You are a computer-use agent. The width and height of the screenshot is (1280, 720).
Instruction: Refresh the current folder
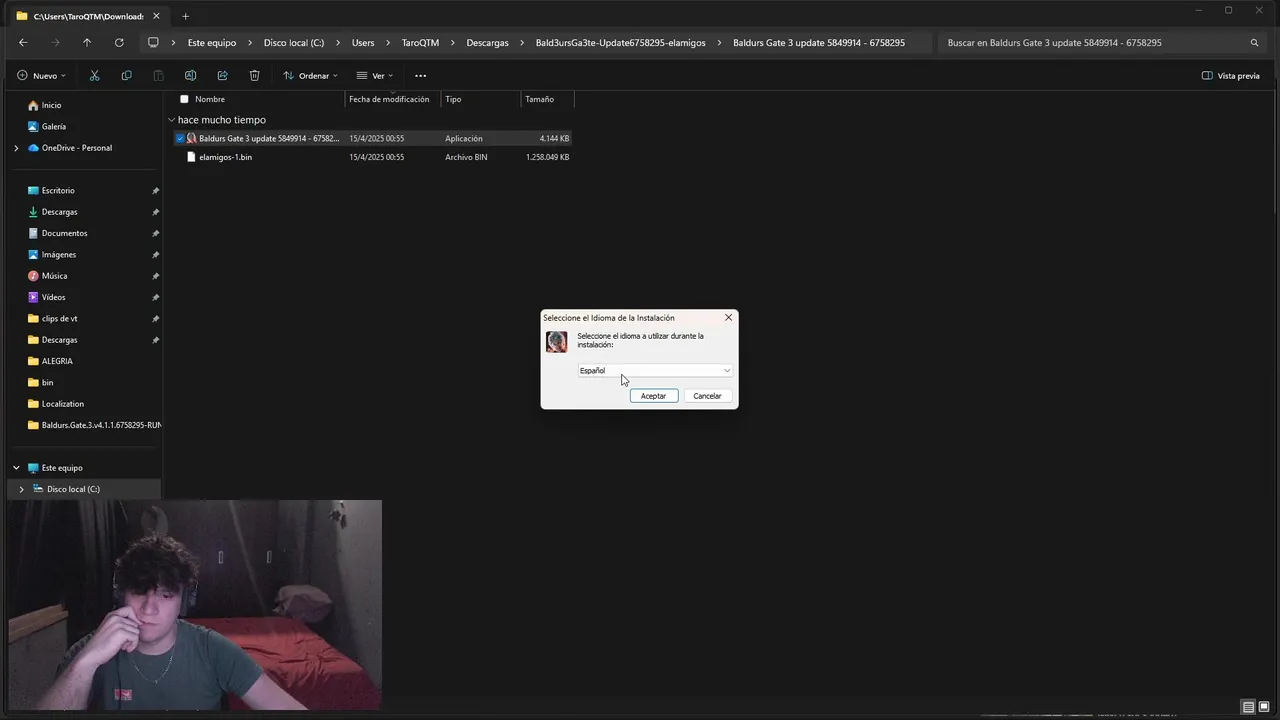(x=119, y=43)
